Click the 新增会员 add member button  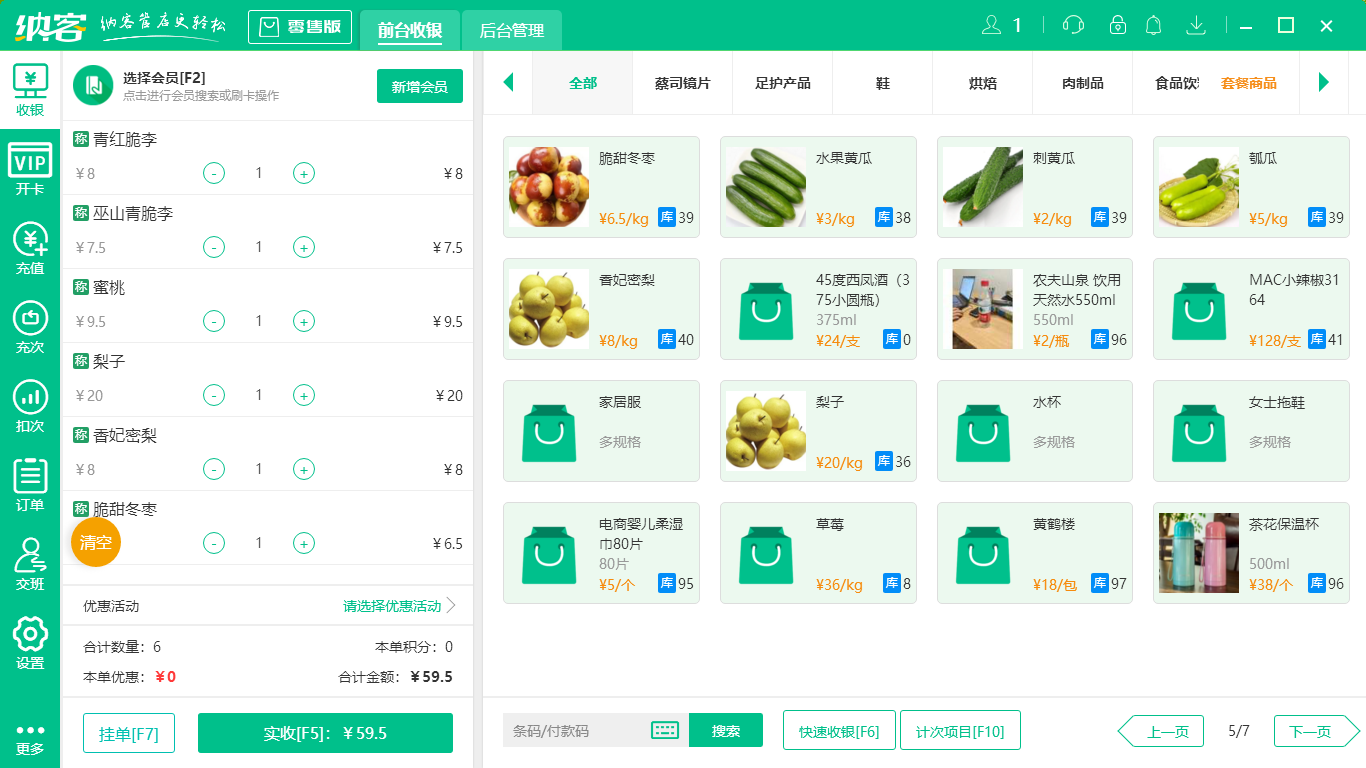tap(419, 86)
